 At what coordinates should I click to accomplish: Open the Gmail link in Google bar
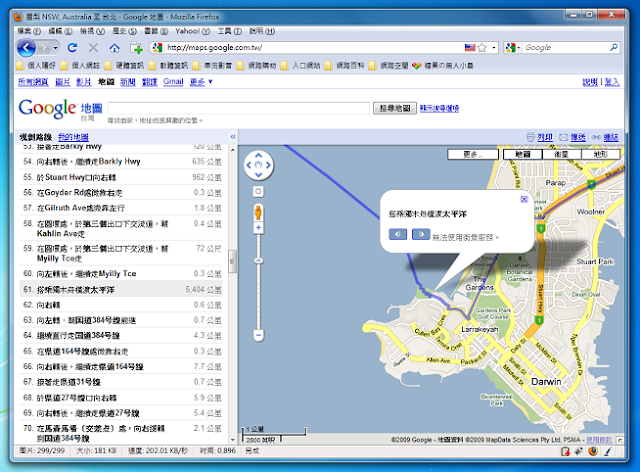(x=173, y=82)
